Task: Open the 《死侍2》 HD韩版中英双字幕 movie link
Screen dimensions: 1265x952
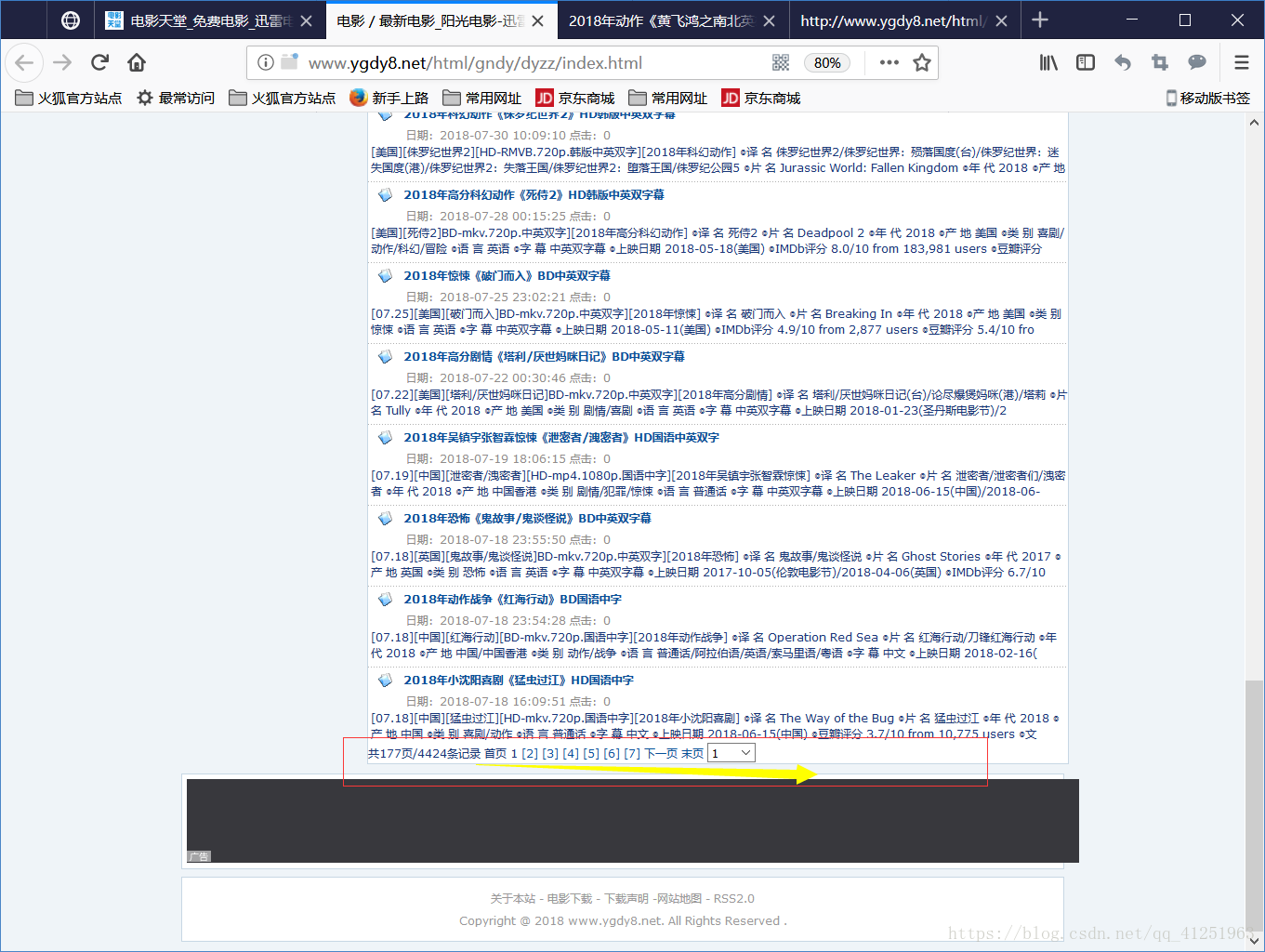Action: click(534, 194)
